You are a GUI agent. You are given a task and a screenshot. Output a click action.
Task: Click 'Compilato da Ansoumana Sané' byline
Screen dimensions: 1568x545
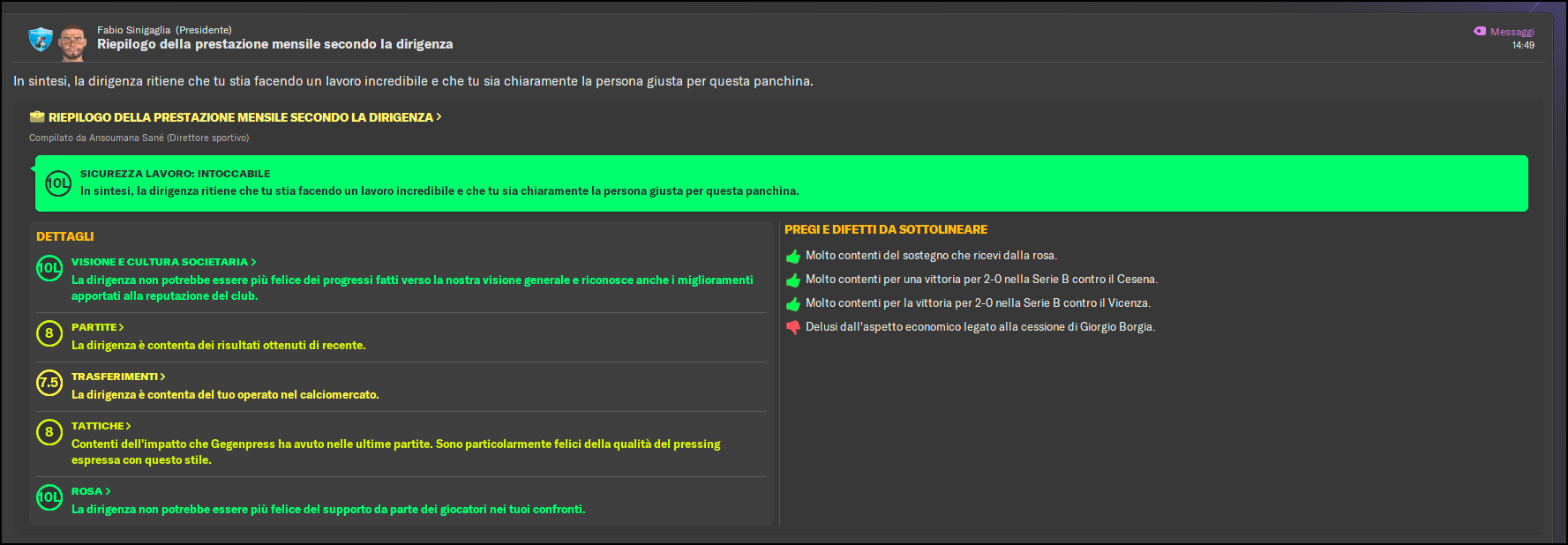[139, 138]
